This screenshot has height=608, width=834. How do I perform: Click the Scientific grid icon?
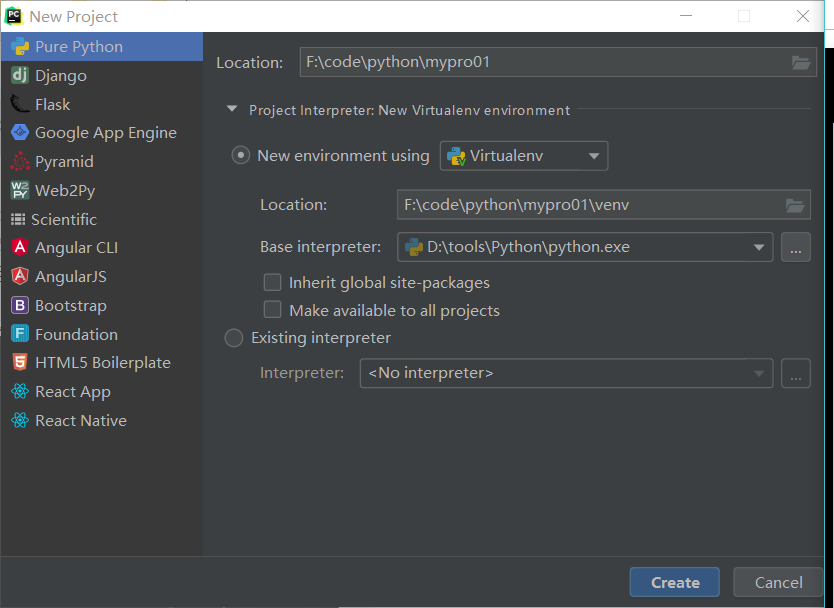tap(18, 219)
